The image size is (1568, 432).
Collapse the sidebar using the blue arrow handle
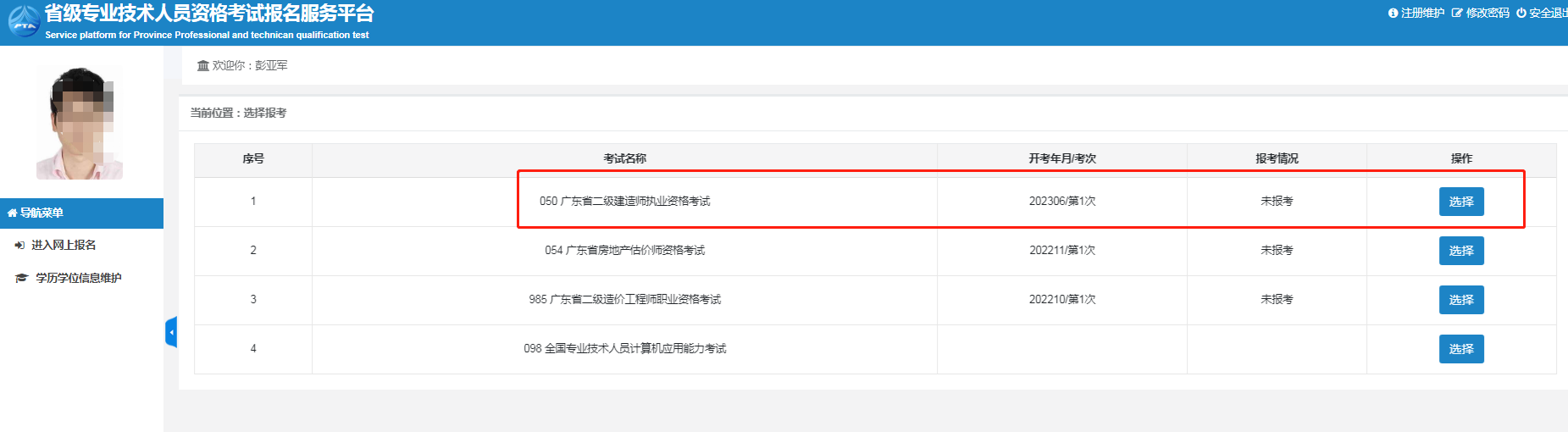click(171, 332)
